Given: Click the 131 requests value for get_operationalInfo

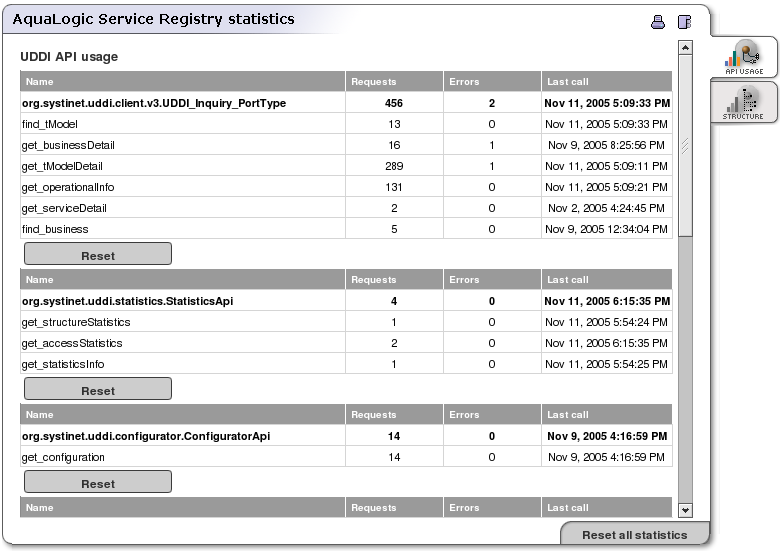Looking at the screenshot, I should tap(394, 187).
